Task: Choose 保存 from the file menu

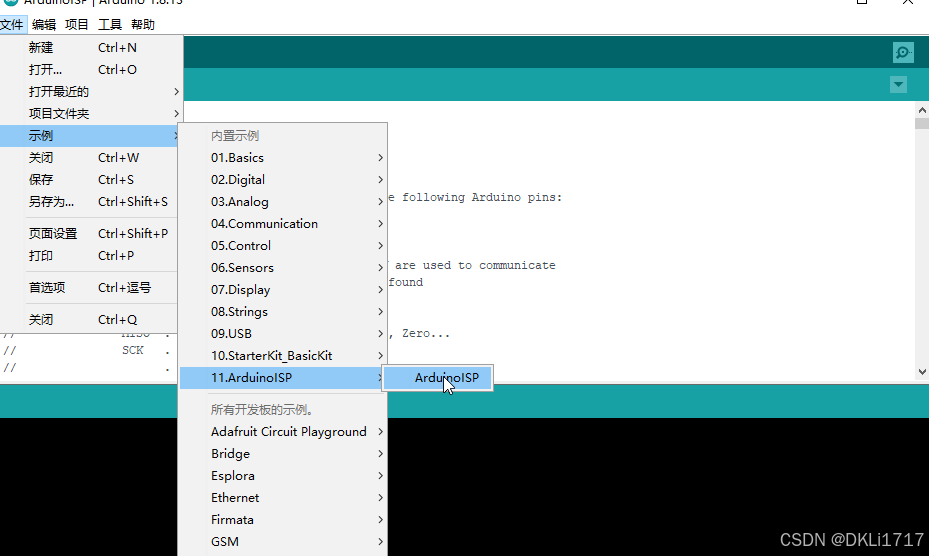Action: pyautogui.click(x=90, y=180)
